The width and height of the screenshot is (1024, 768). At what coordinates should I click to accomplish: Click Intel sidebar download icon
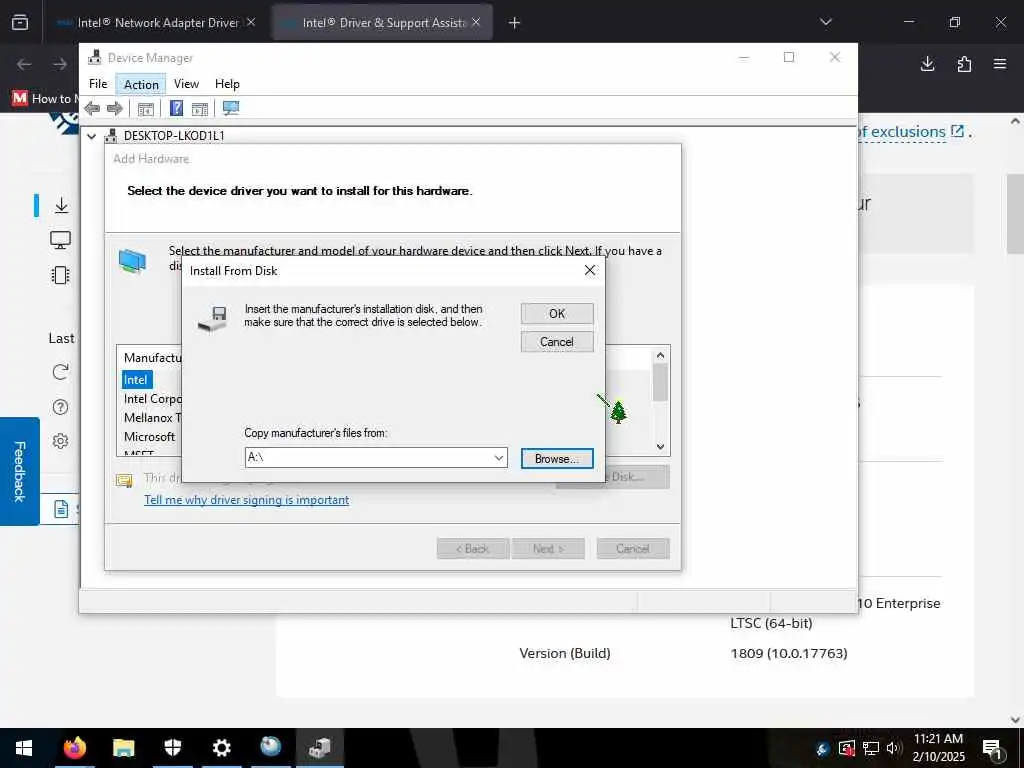pyautogui.click(x=61, y=205)
